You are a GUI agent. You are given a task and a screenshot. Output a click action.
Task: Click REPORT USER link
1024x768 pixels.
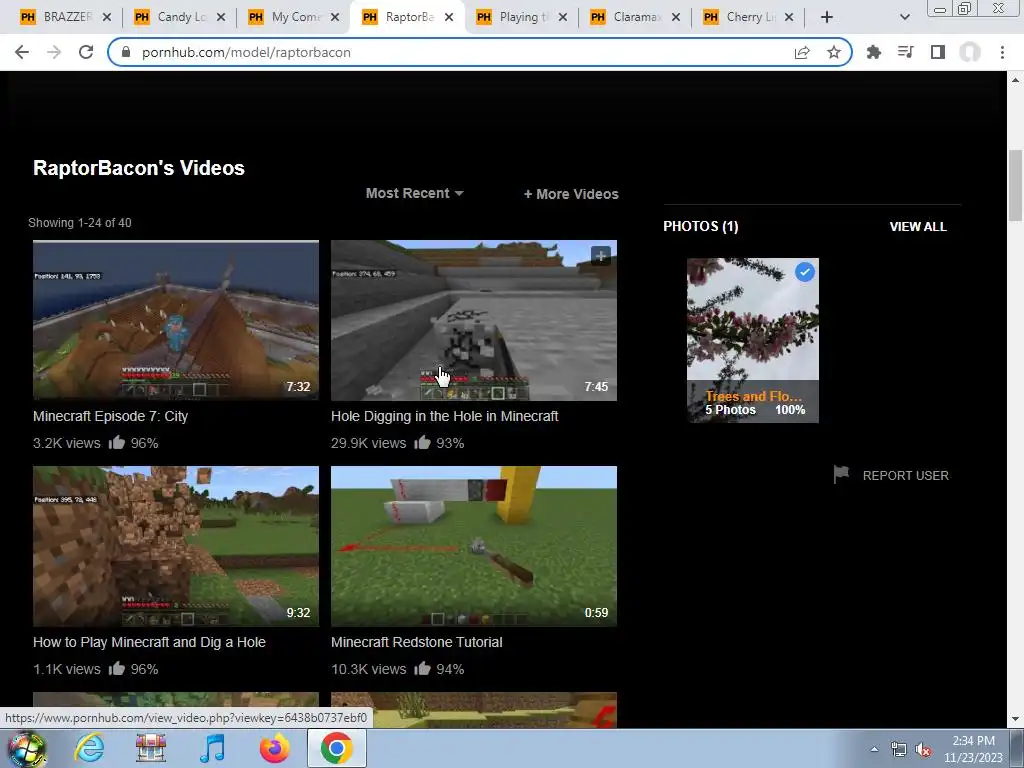(x=905, y=475)
